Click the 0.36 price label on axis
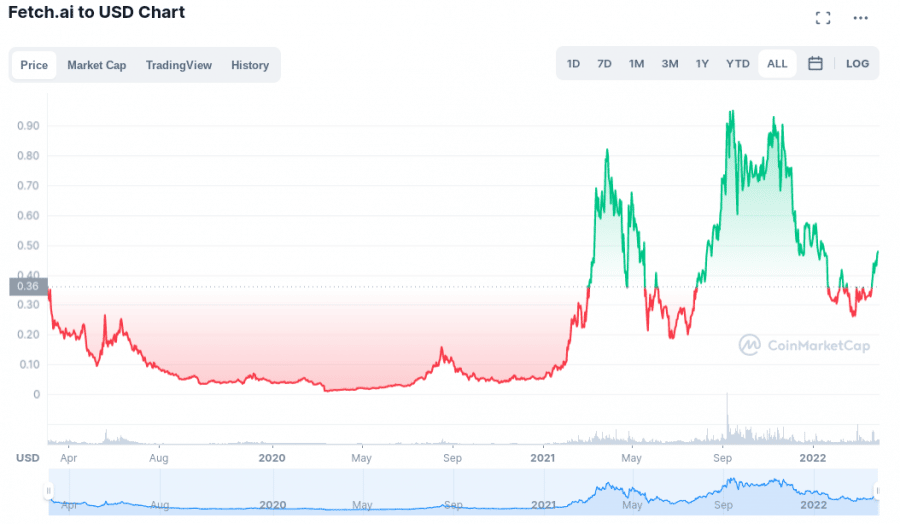Image resolution: width=900 pixels, height=524 pixels. pyautogui.click(x=28, y=286)
